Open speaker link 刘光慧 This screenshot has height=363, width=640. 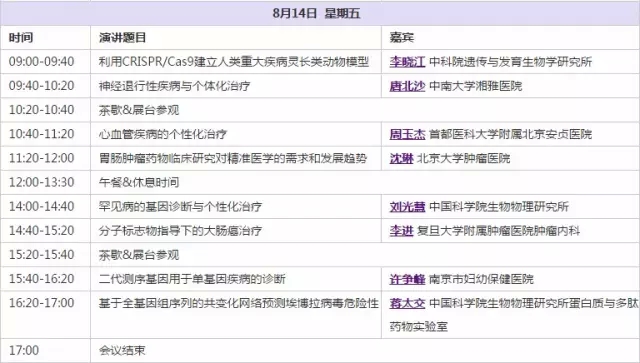pyautogui.click(x=407, y=207)
